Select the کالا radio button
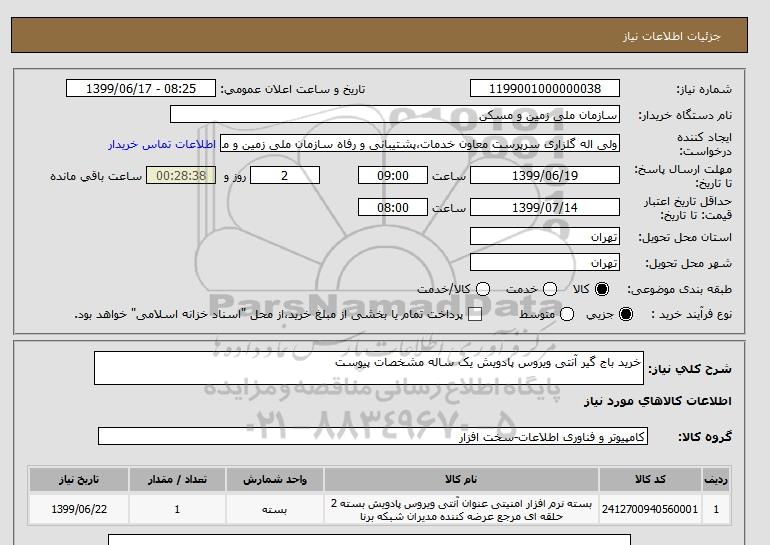This screenshot has height=545, width=770. 602,289
